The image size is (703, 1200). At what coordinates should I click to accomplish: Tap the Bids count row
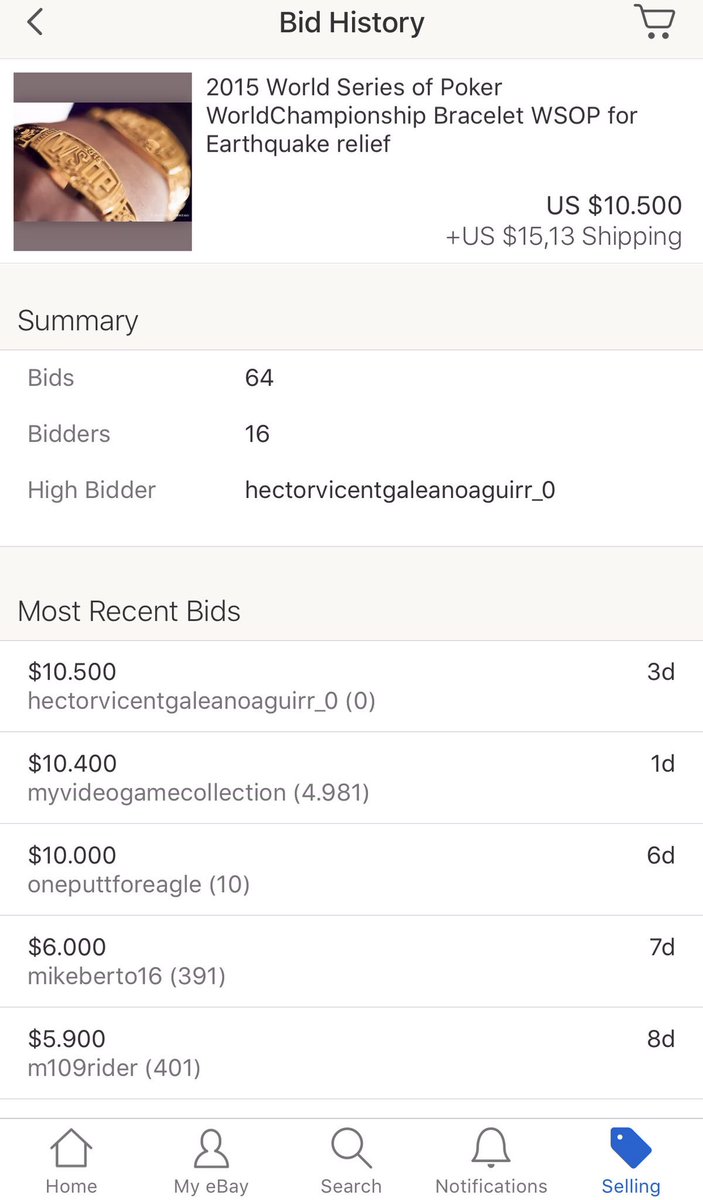(351, 378)
